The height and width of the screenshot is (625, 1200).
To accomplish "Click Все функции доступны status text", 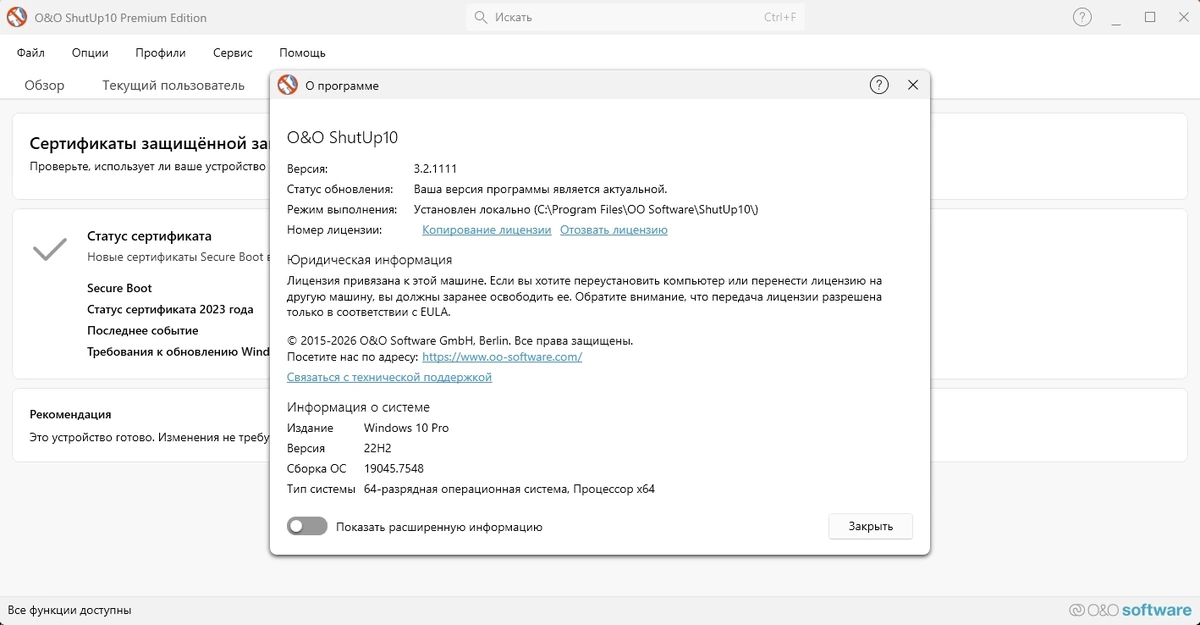I will [x=70, y=610].
